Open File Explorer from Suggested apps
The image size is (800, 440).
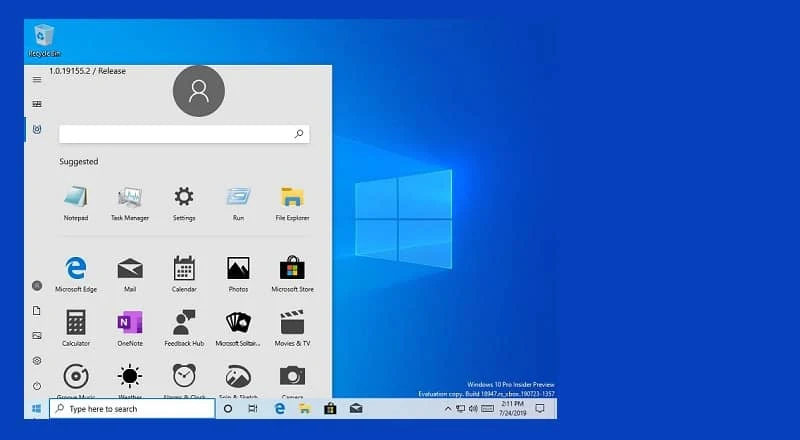click(x=292, y=203)
